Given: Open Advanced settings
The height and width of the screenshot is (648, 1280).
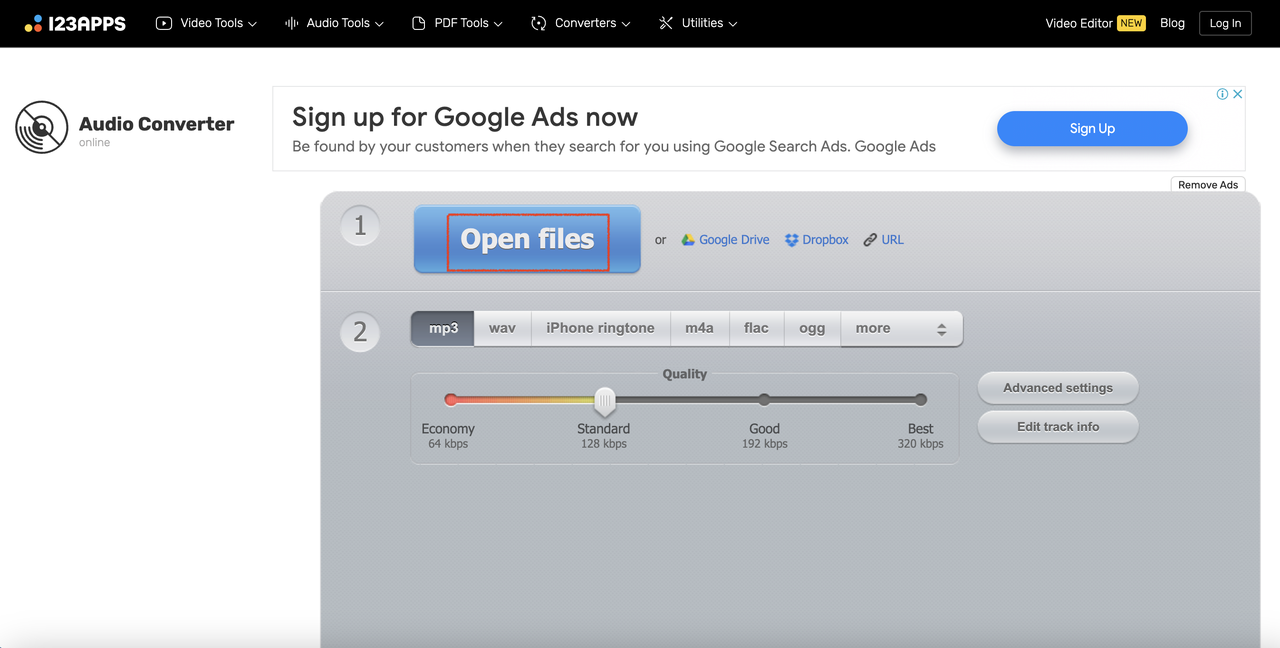Looking at the screenshot, I should (1057, 388).
